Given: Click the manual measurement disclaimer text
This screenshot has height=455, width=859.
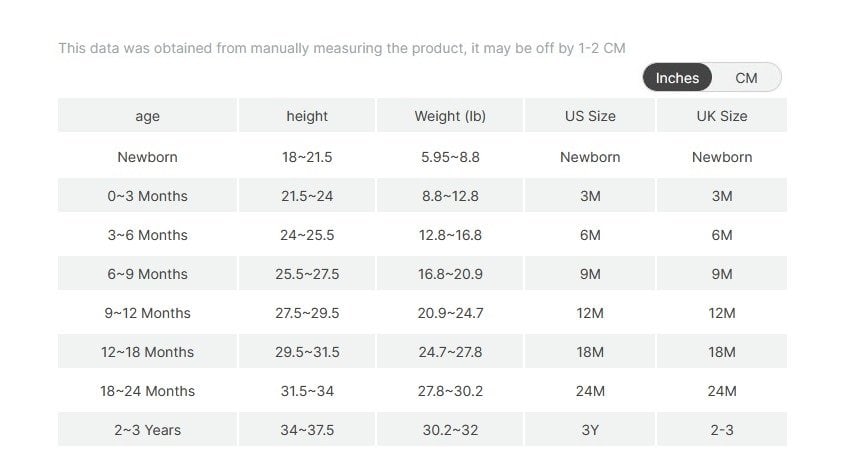Looking at the screenshot, I should click(341, 48).
